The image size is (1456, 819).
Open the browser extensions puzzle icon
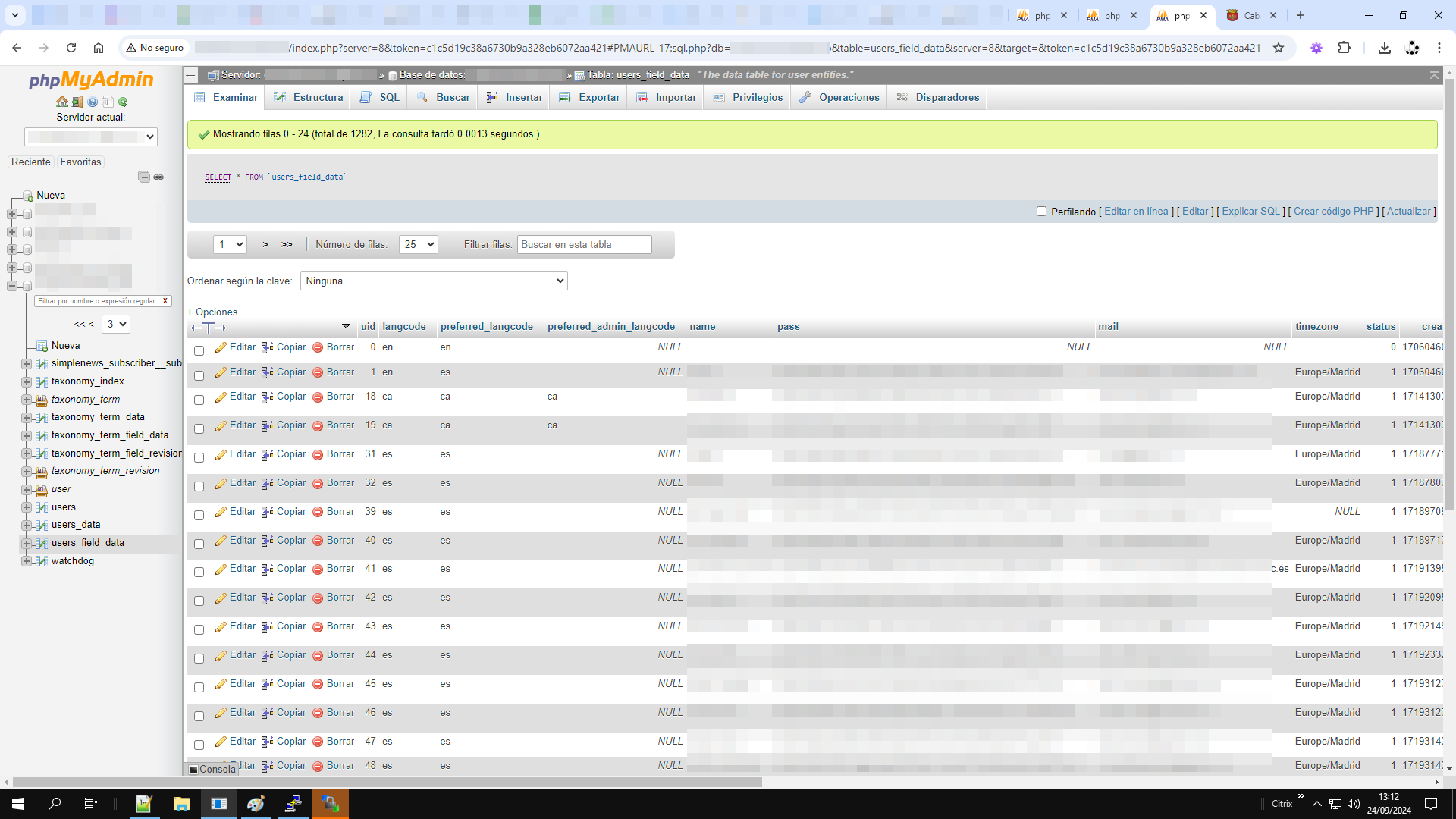[x=1344, y=48]
